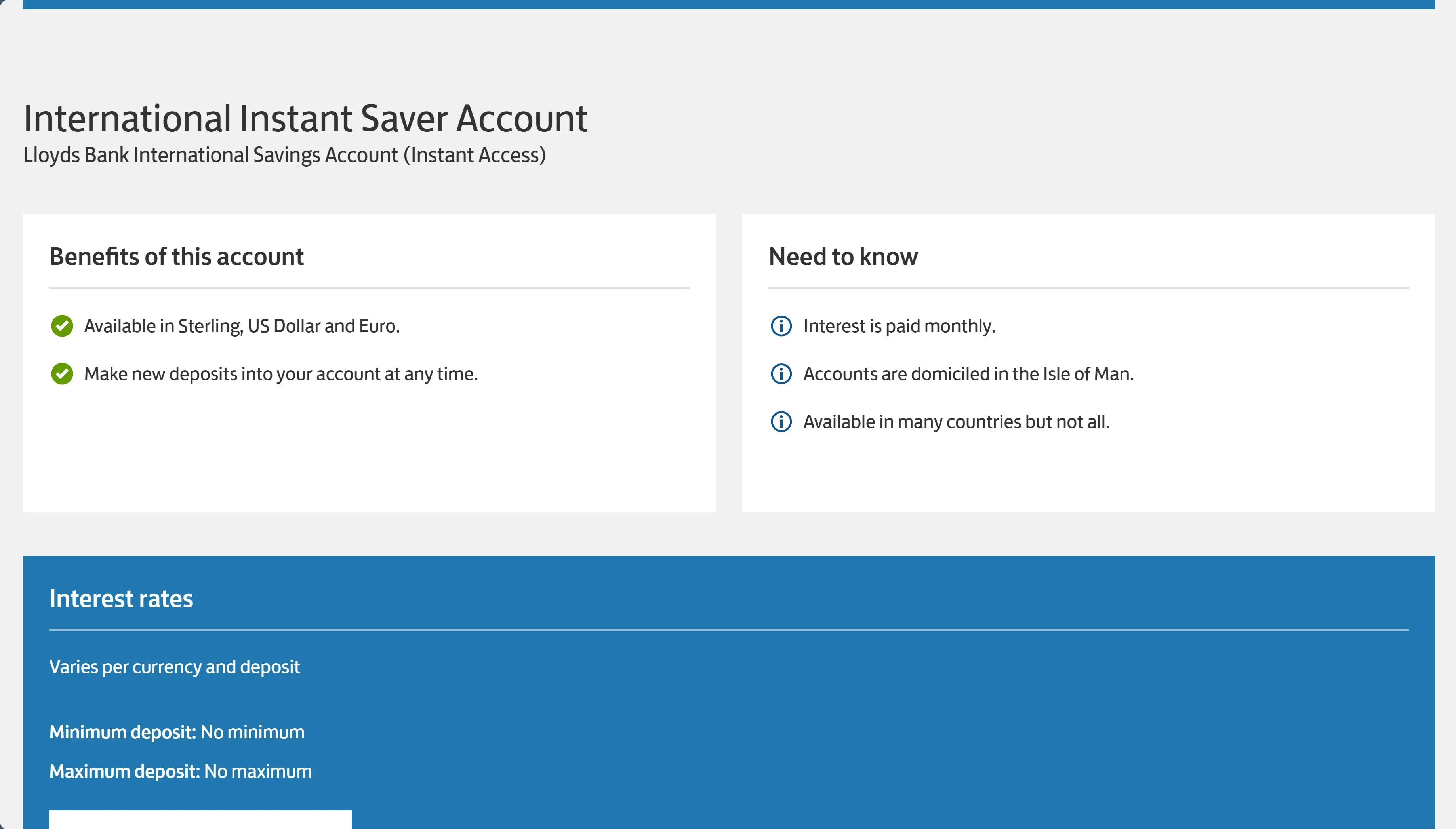Viewport: 1456px width, 829px height.
Task: Click 'Interest is paid monthly.' text
Action: [x=900, y=326]
